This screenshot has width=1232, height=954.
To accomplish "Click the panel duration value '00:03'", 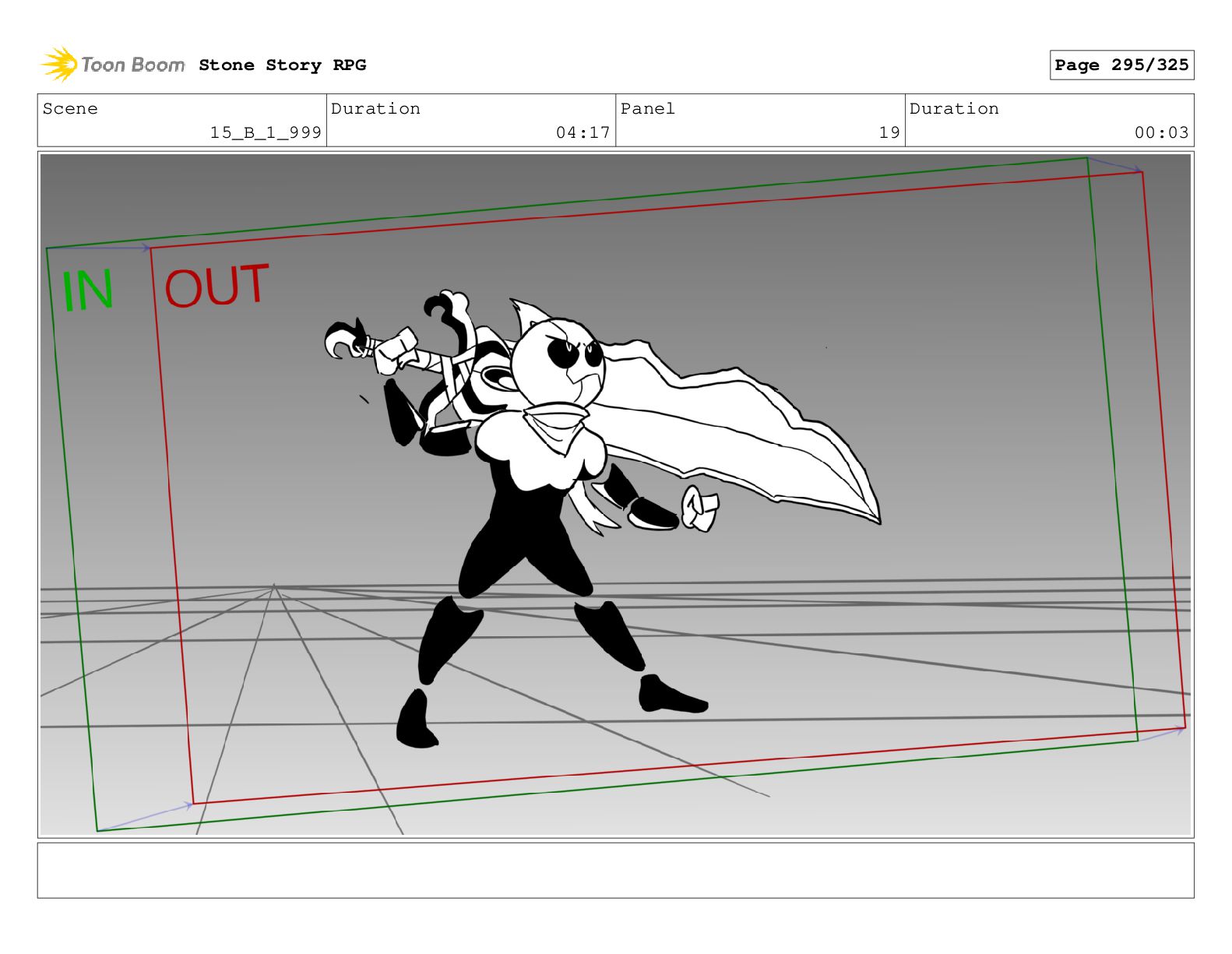I will coord(1161,132).
